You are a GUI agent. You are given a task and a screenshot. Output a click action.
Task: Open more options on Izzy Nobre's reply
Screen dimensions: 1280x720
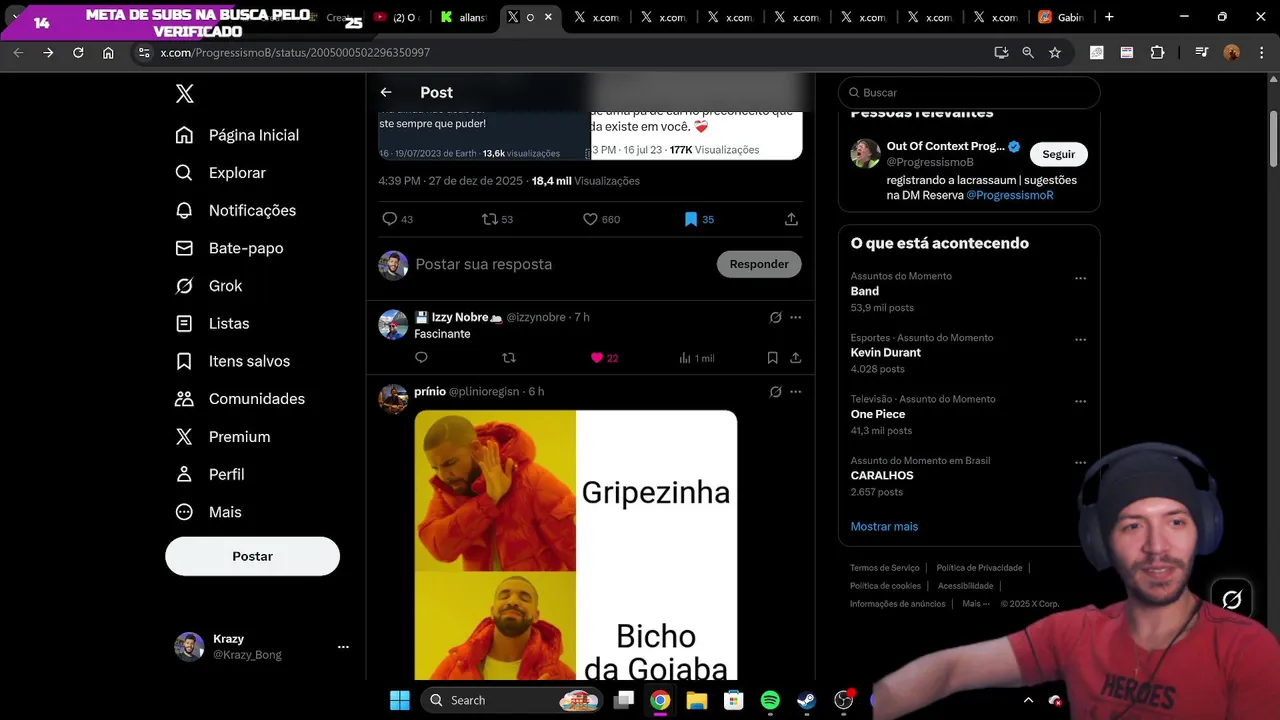[796, 318]
